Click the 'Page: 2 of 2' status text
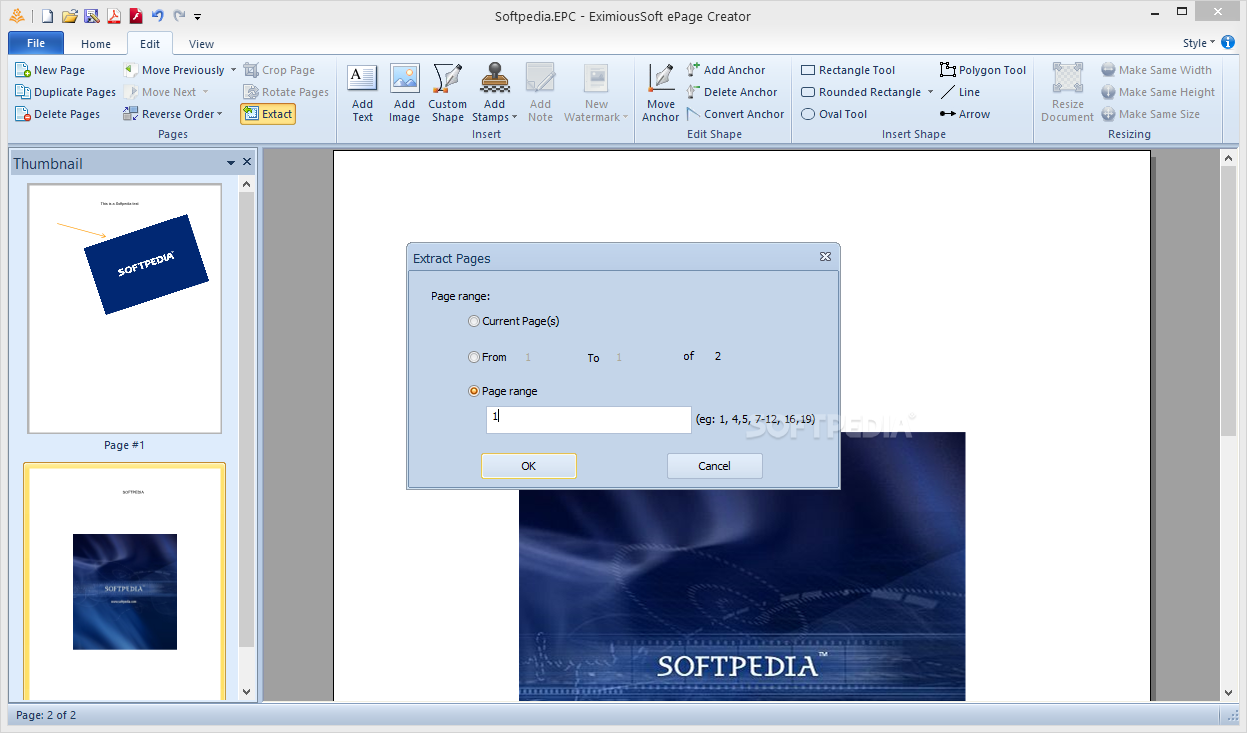Viewport: 1247px width, 733px height. click(x=46, y=715)
